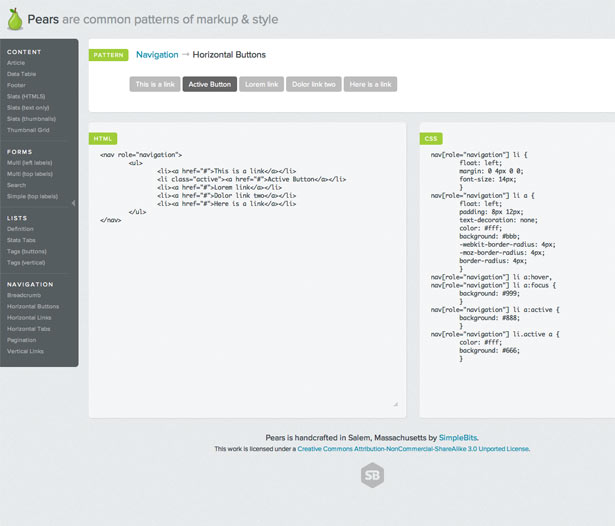Click the LISTS sidebar heading

17,218
